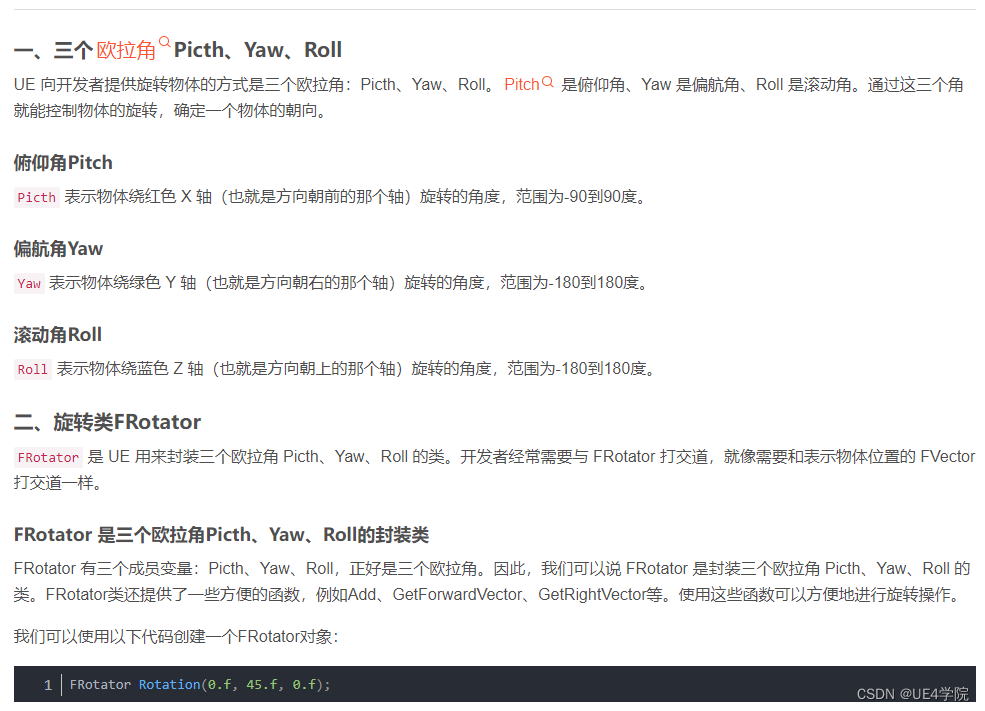Click the FRotator 封装类 section heading
985x711 pixels.
(217, 534)
